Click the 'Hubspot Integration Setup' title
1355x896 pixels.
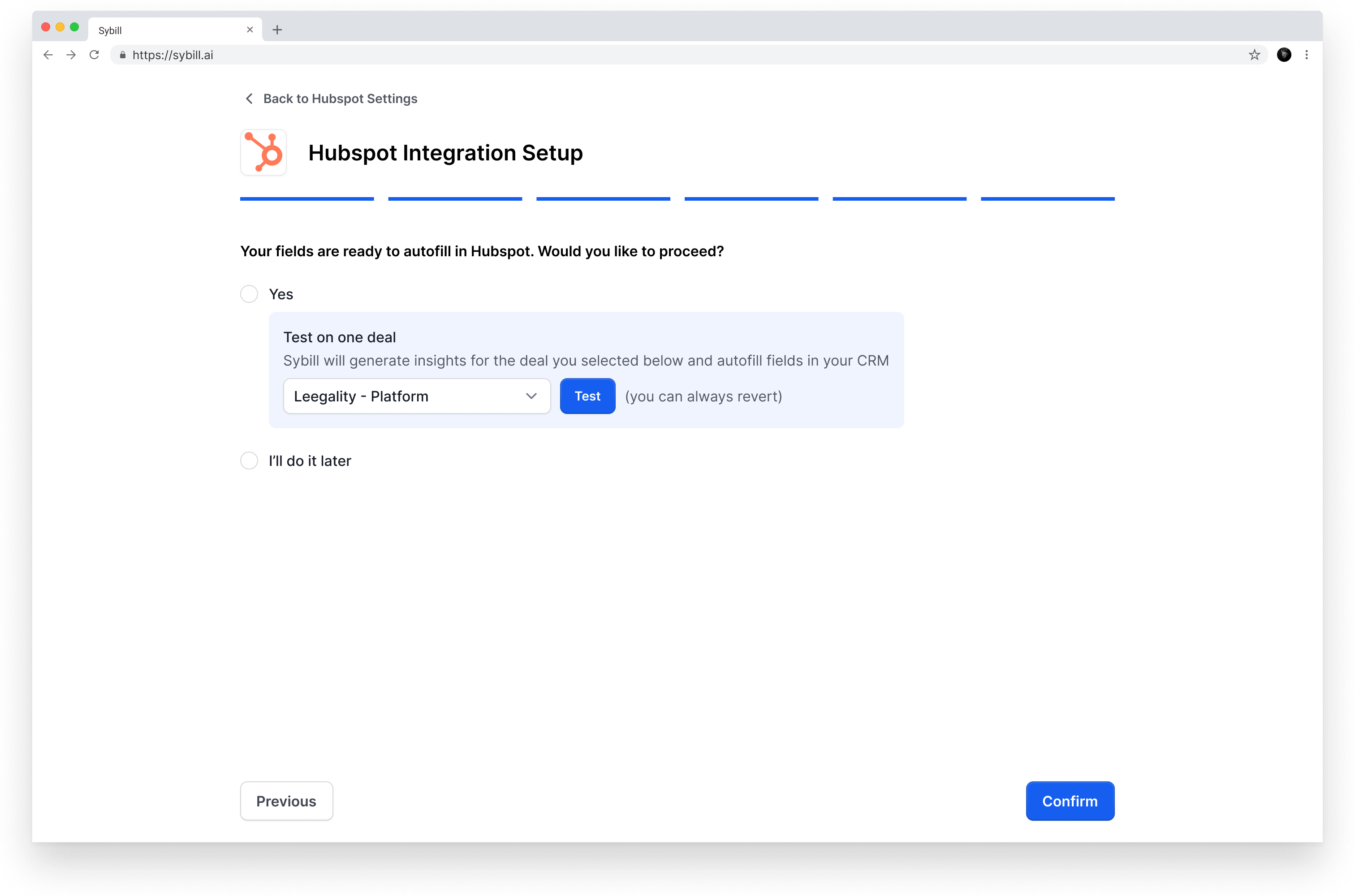(x=446, y=153)
